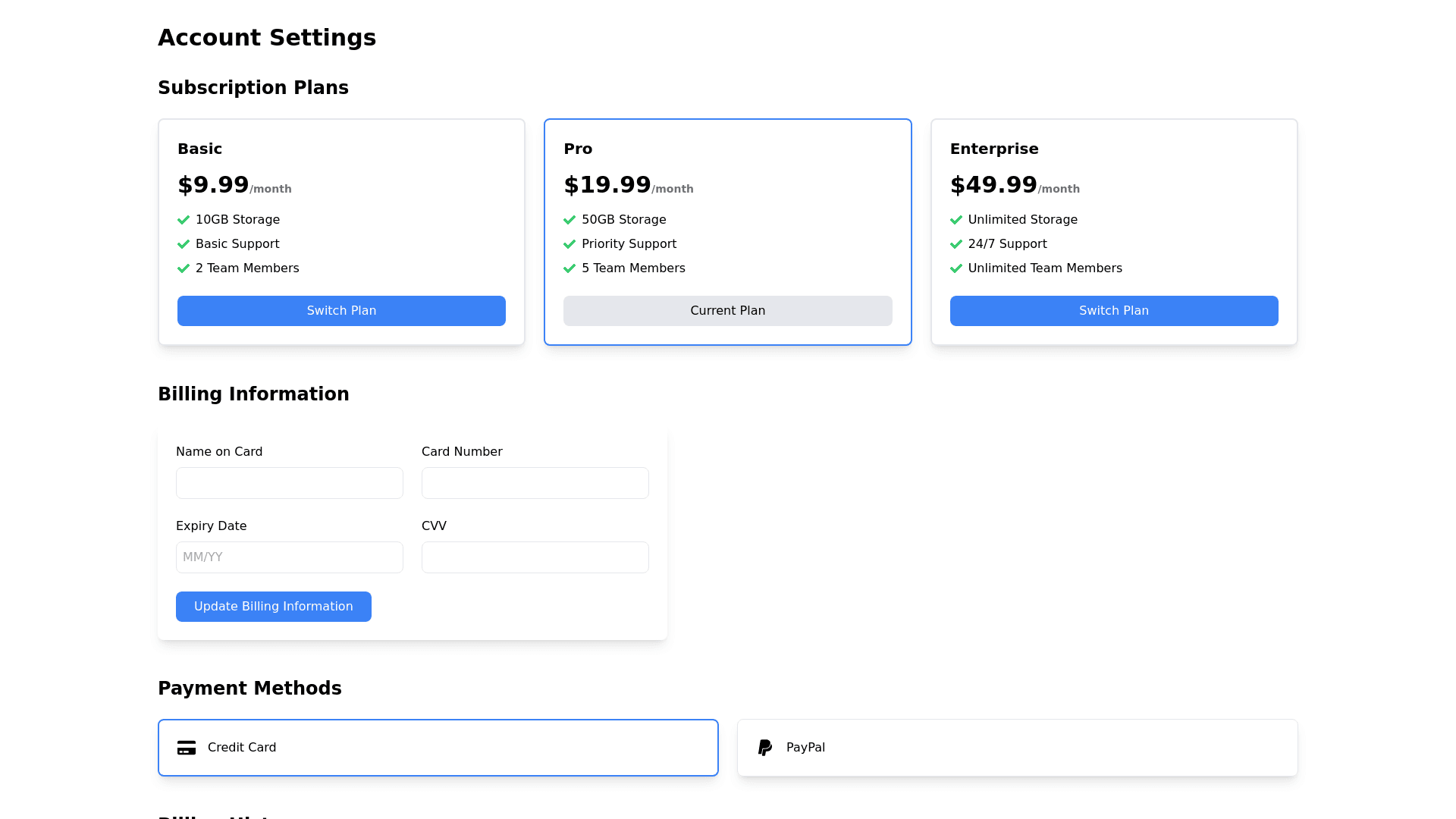Focus the Name on Card field
Screen dimensions: 1456x819
click(289, 483)
